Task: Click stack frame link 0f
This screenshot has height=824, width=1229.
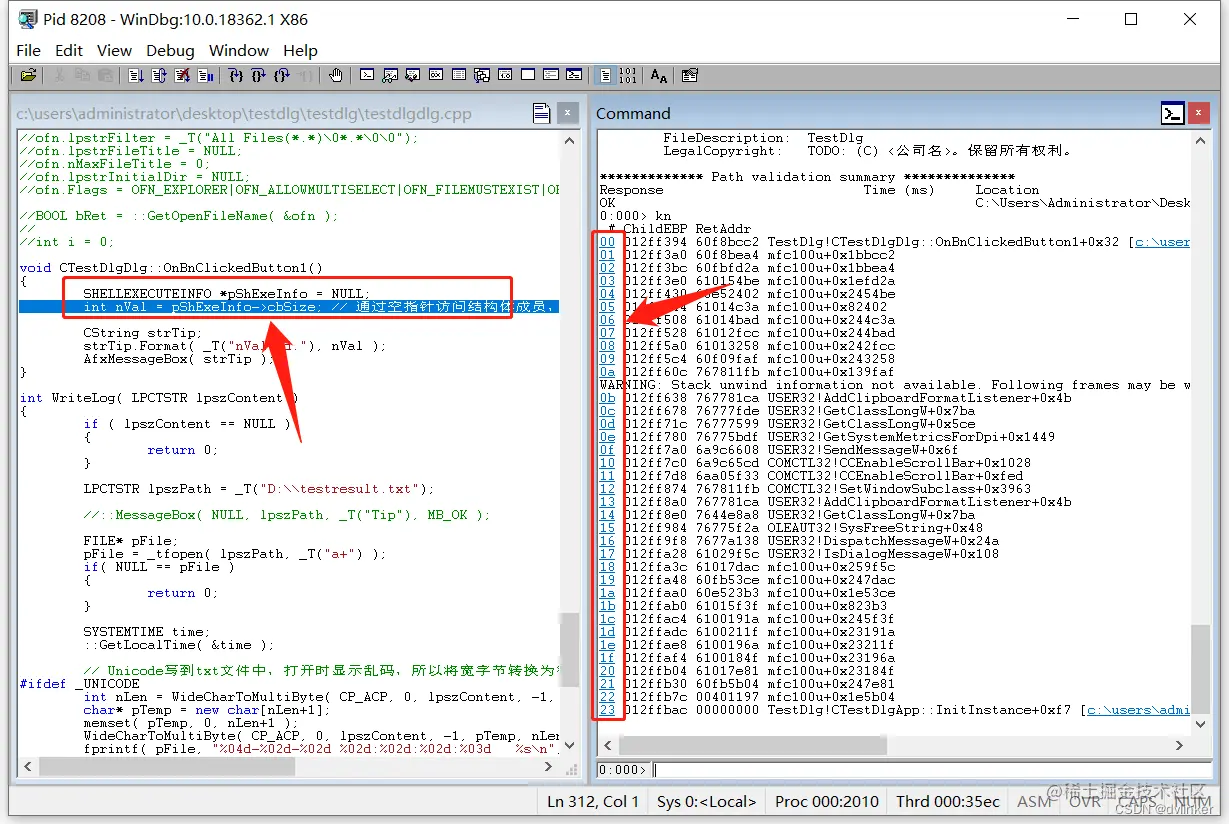Action: pos(607,450)
